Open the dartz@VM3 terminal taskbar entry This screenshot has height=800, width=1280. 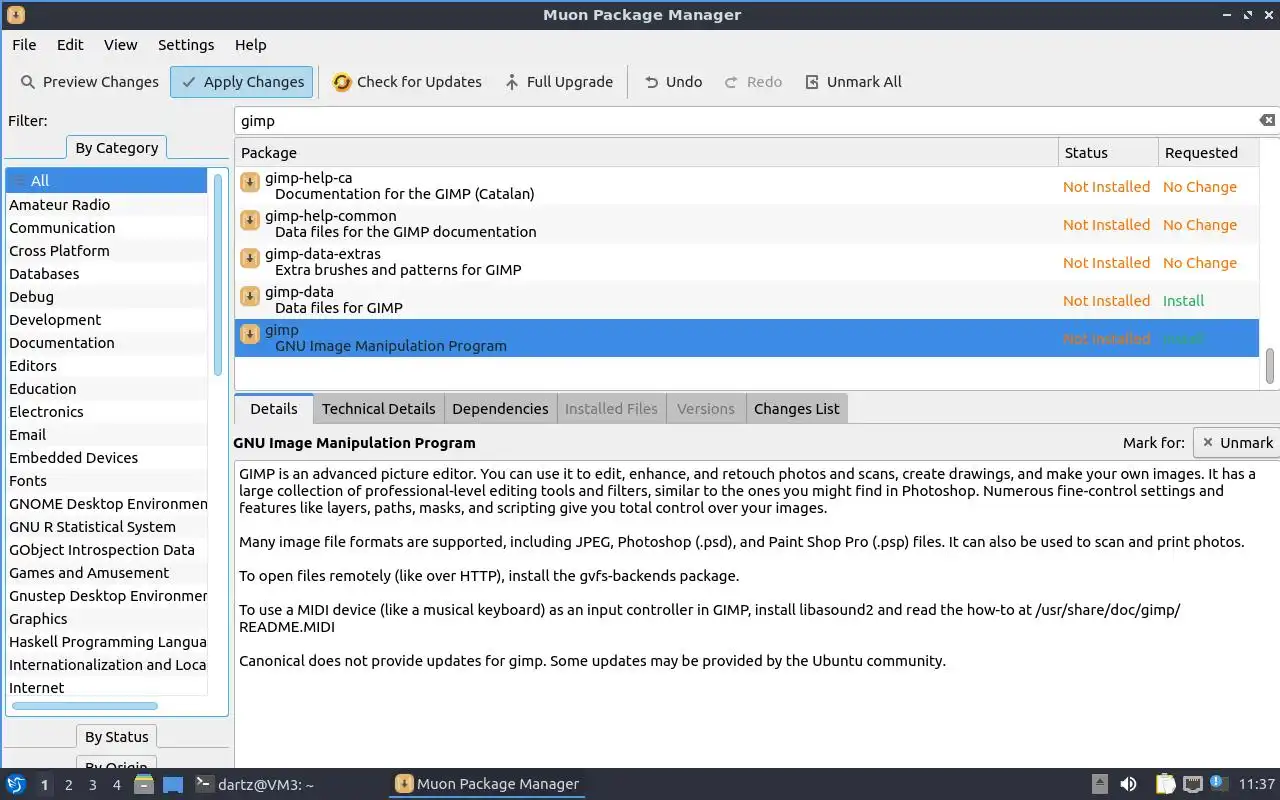click(x=254, y=785)
